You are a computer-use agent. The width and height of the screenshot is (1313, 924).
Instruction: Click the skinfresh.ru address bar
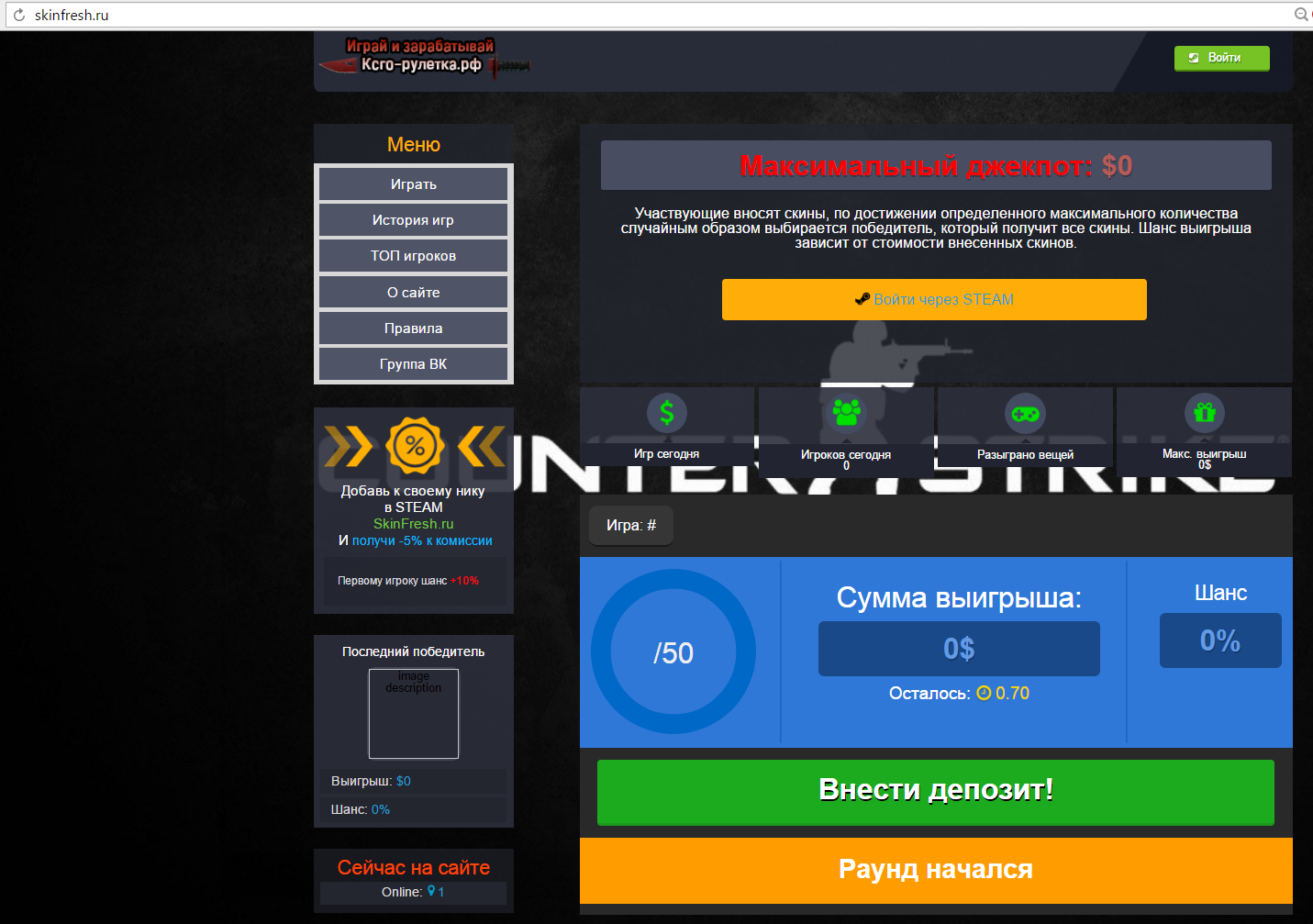tap(642, 15)
